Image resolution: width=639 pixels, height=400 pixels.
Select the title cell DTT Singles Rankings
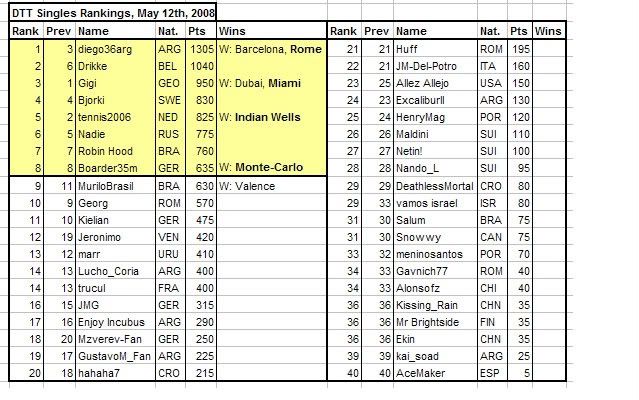pos(112,13)
